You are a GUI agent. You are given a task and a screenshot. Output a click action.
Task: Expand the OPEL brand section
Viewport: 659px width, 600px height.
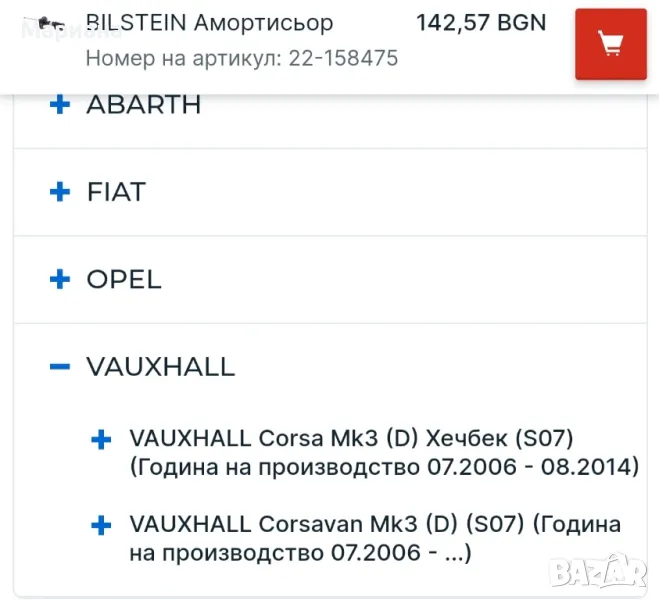point(124,279)
